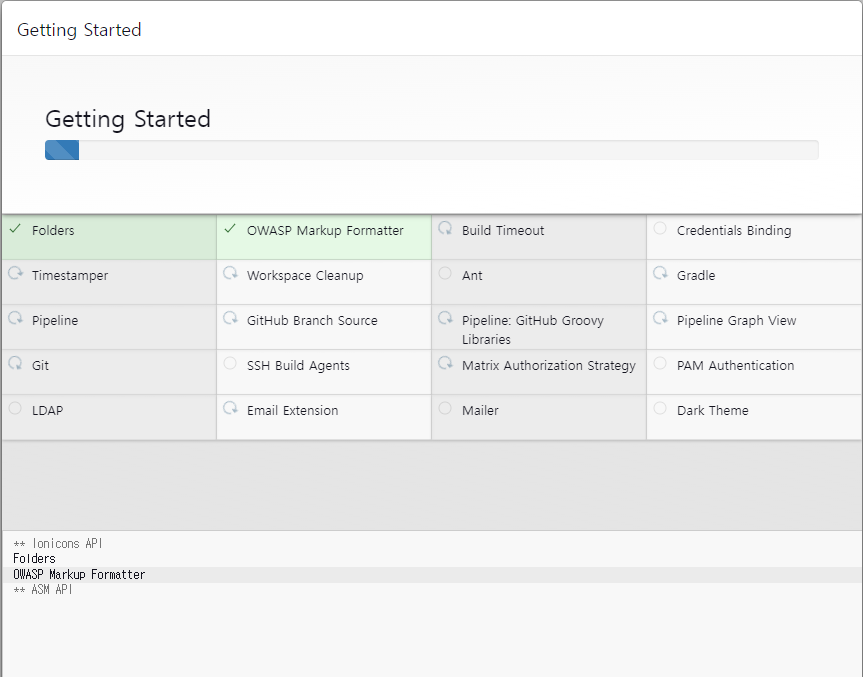Screen dimensions: 863x677
Task: Select the Pipeline: GitHub Groovy Libraries name
Action: tap(533, 330)
